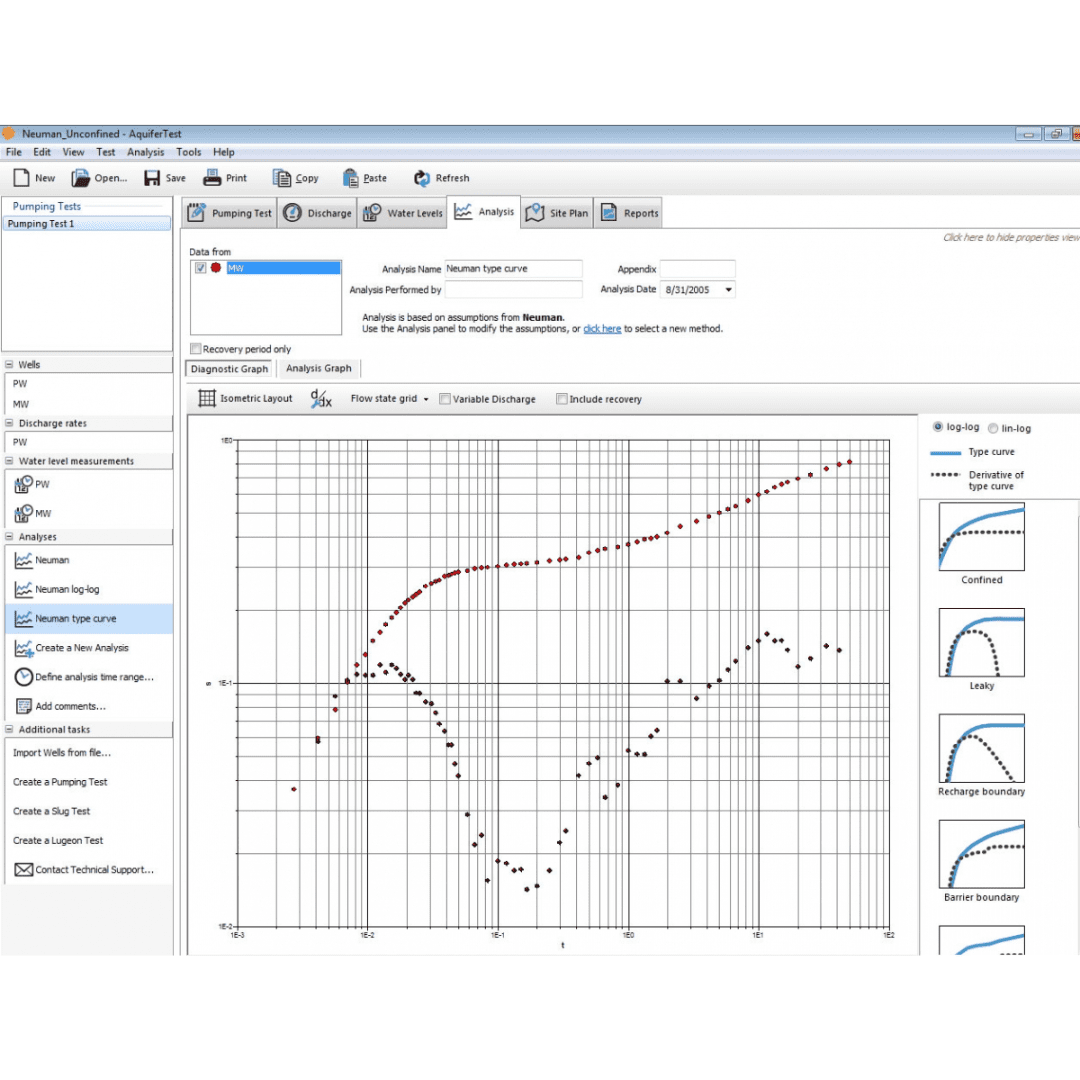
Task: Select the Leaky type curve thumbnail
Action: [981, 643]
